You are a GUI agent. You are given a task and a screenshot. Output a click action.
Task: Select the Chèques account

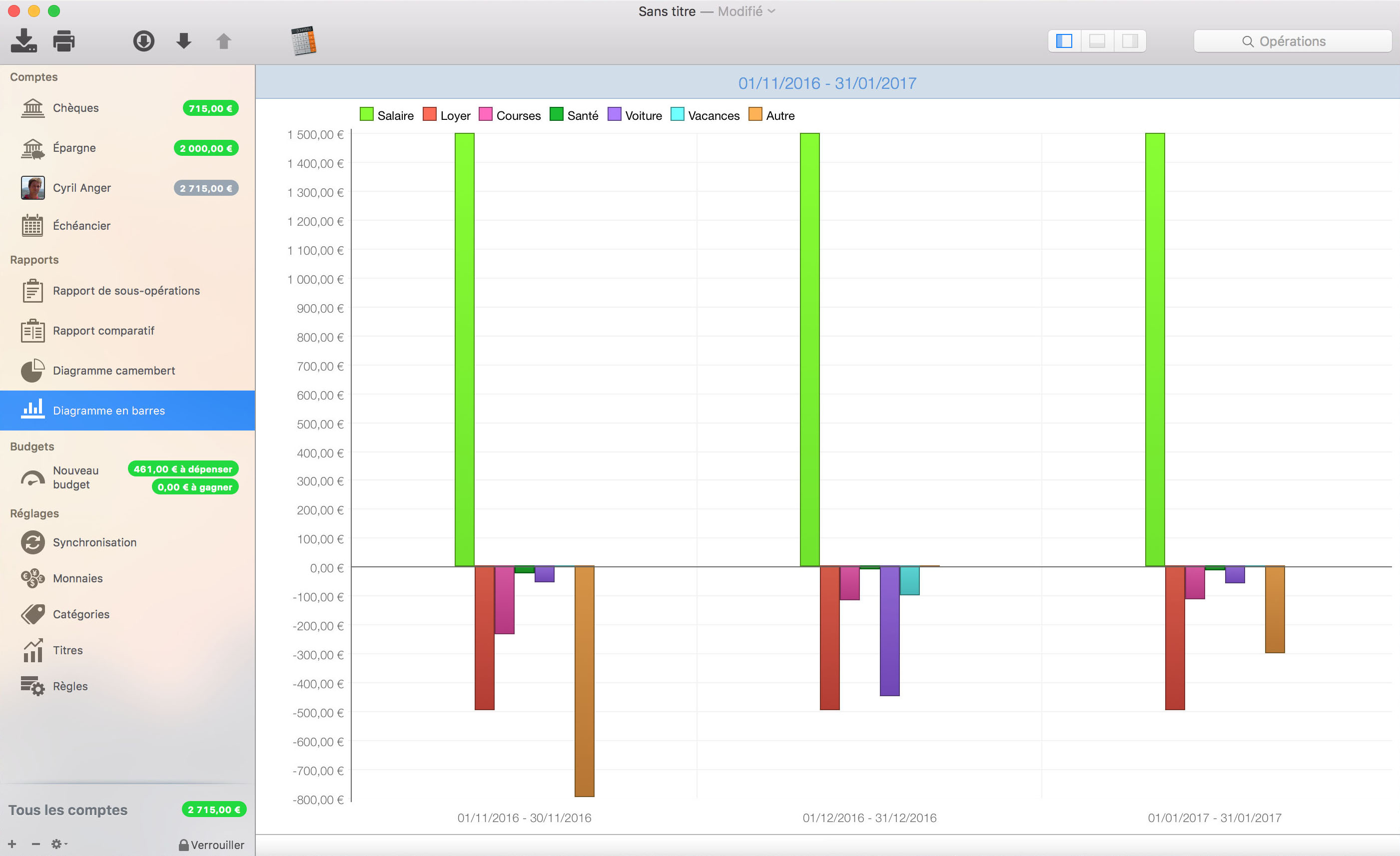pos(75,108)
